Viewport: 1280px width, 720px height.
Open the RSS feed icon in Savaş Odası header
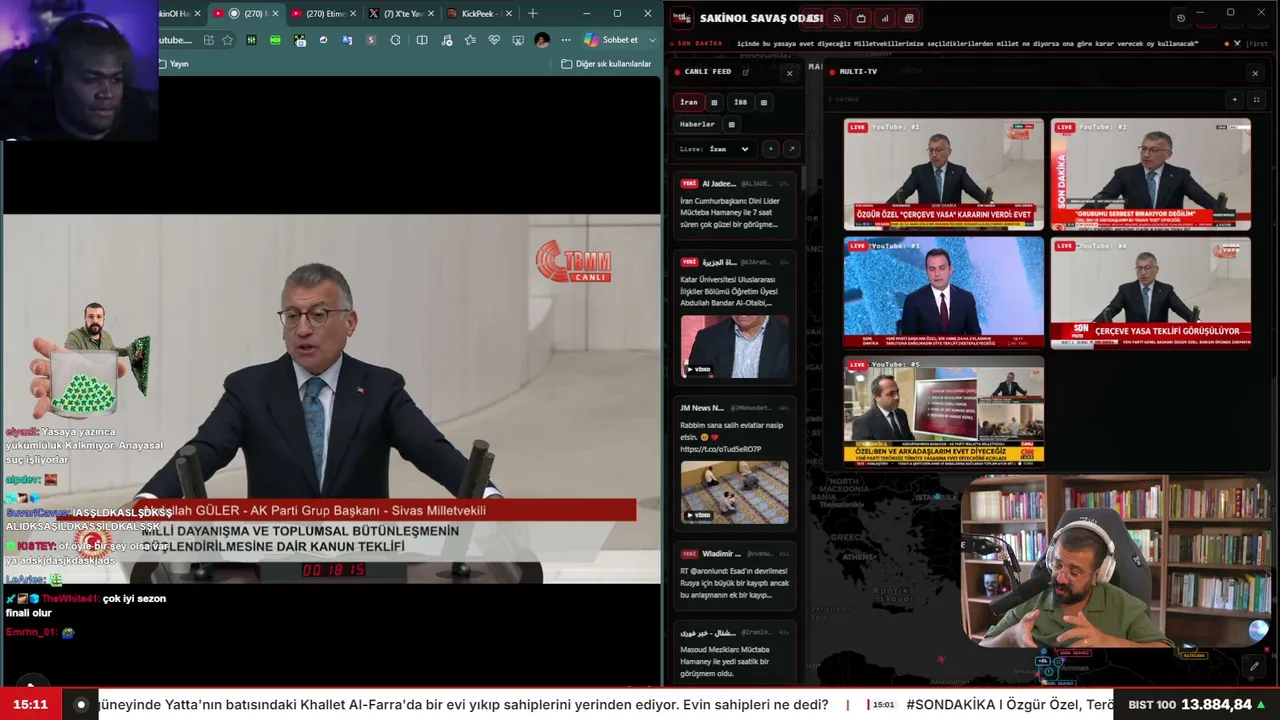(x=837, y=18)
